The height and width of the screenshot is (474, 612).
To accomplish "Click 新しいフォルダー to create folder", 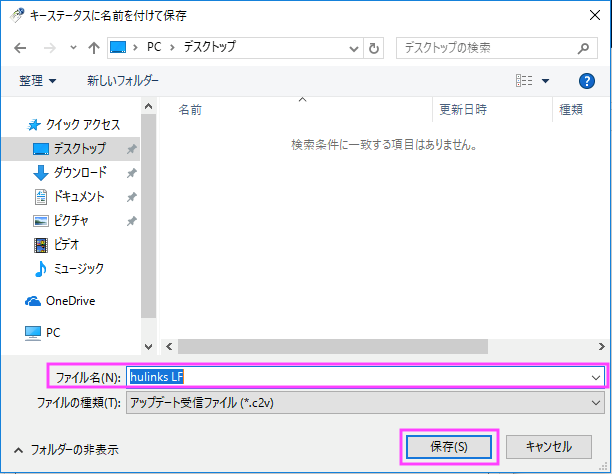I will tap(122, 80).
